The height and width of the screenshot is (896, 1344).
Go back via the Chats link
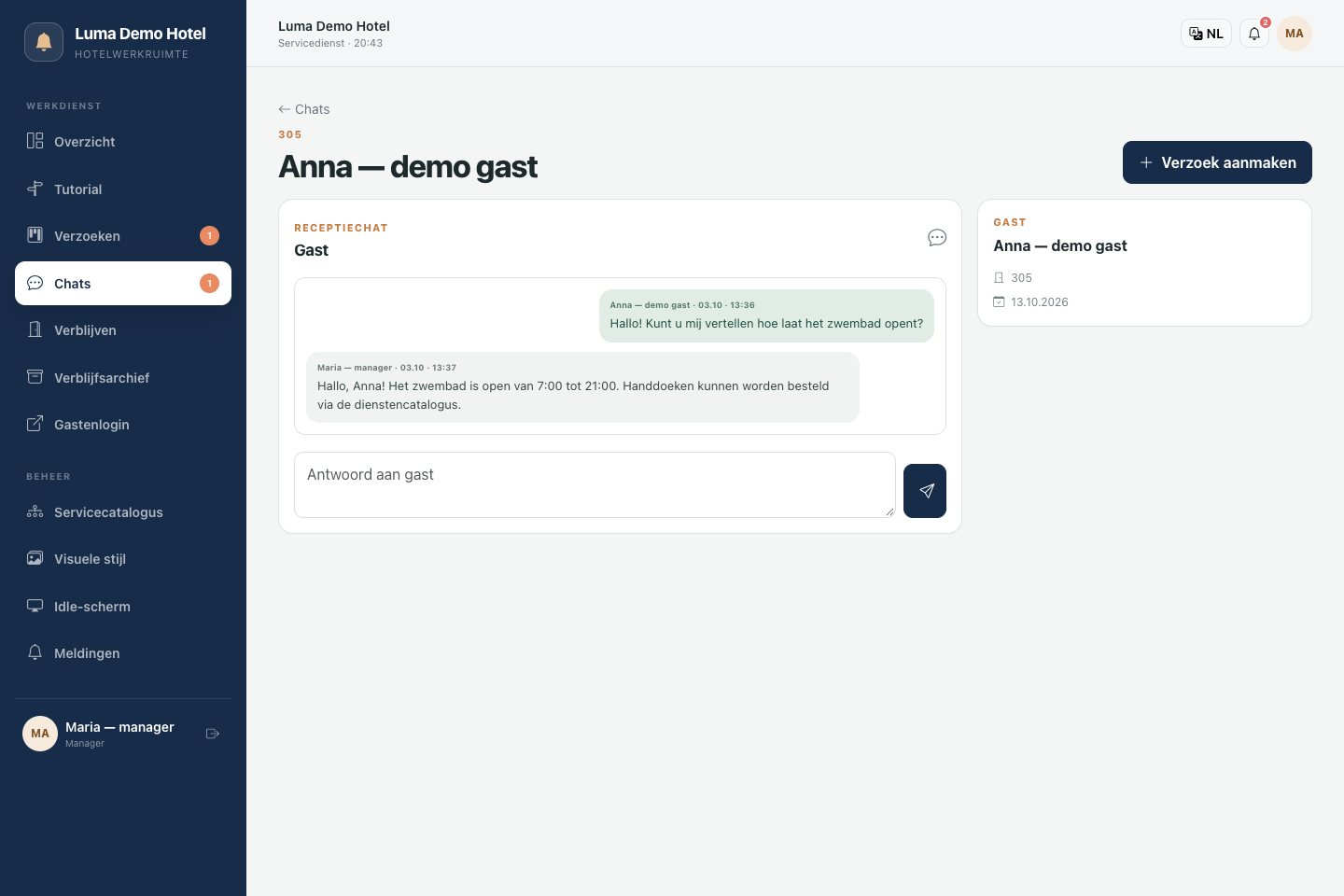(x=304, y=109)
